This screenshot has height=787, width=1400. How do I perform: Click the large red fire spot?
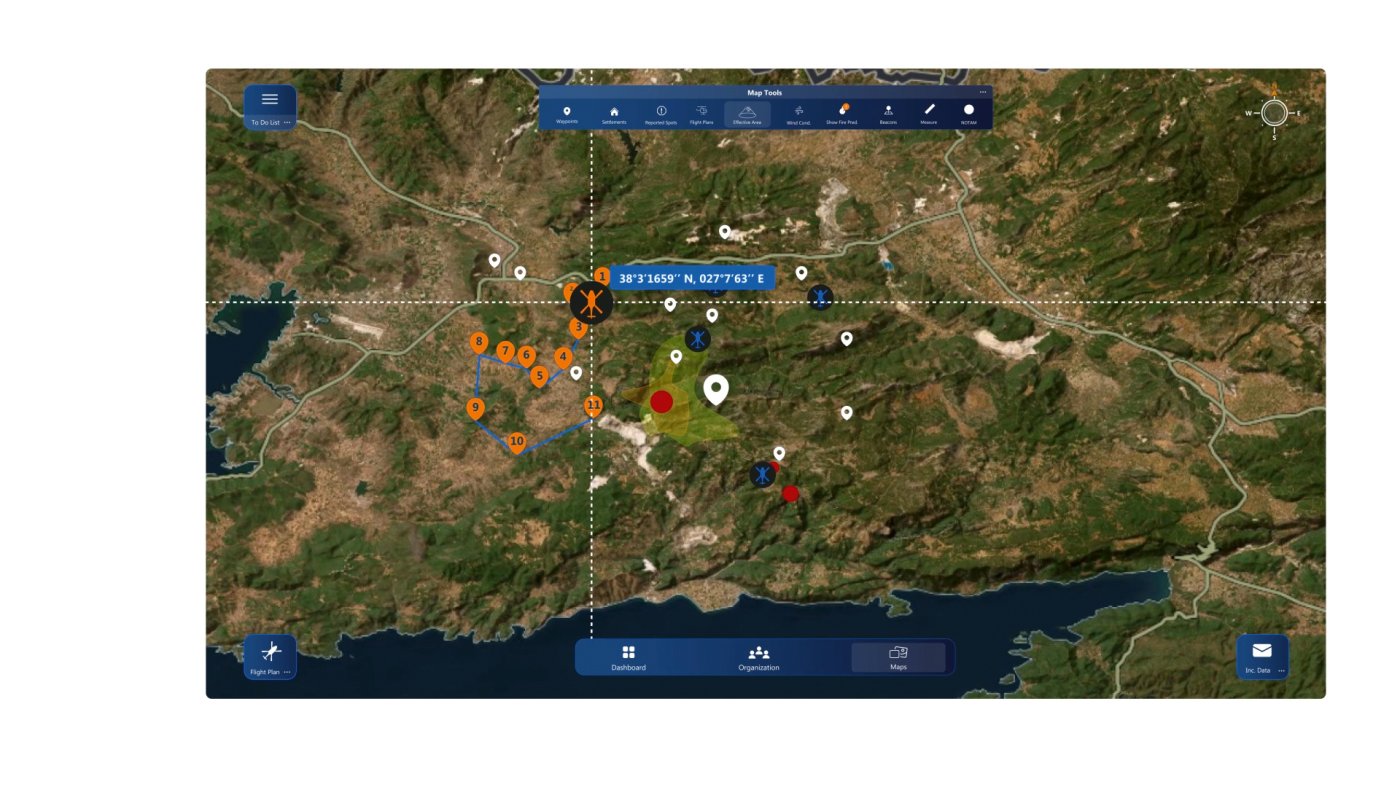click(661, 402)
